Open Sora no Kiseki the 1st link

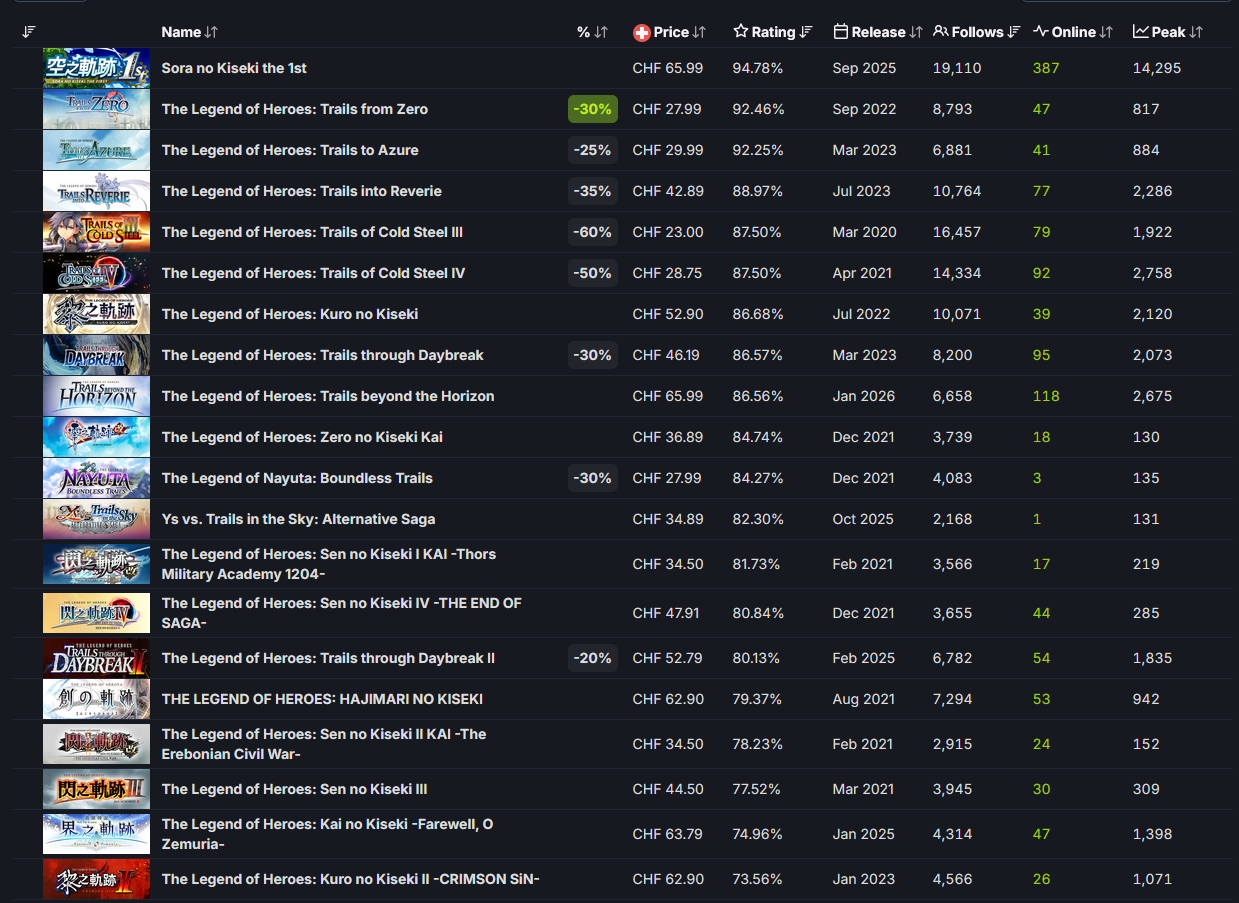click(x=234, y=68)
